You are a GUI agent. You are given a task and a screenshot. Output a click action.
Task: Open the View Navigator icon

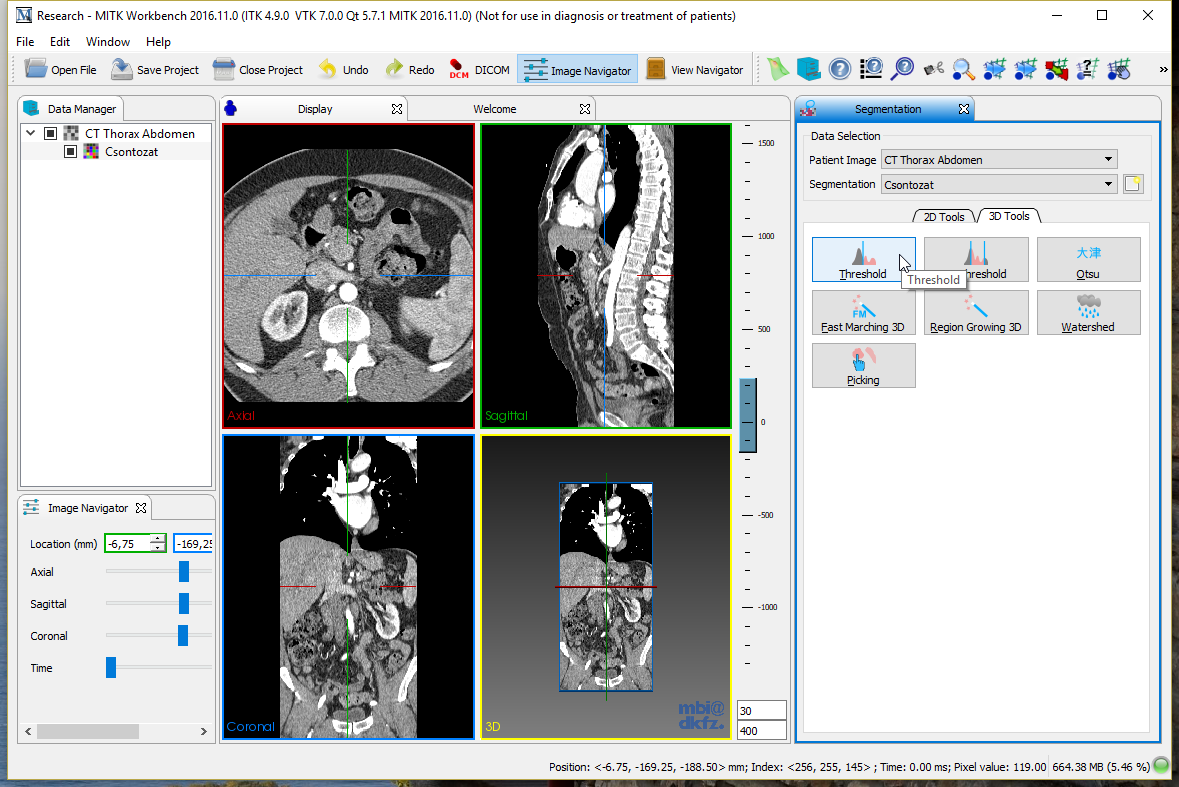(656, 69)
